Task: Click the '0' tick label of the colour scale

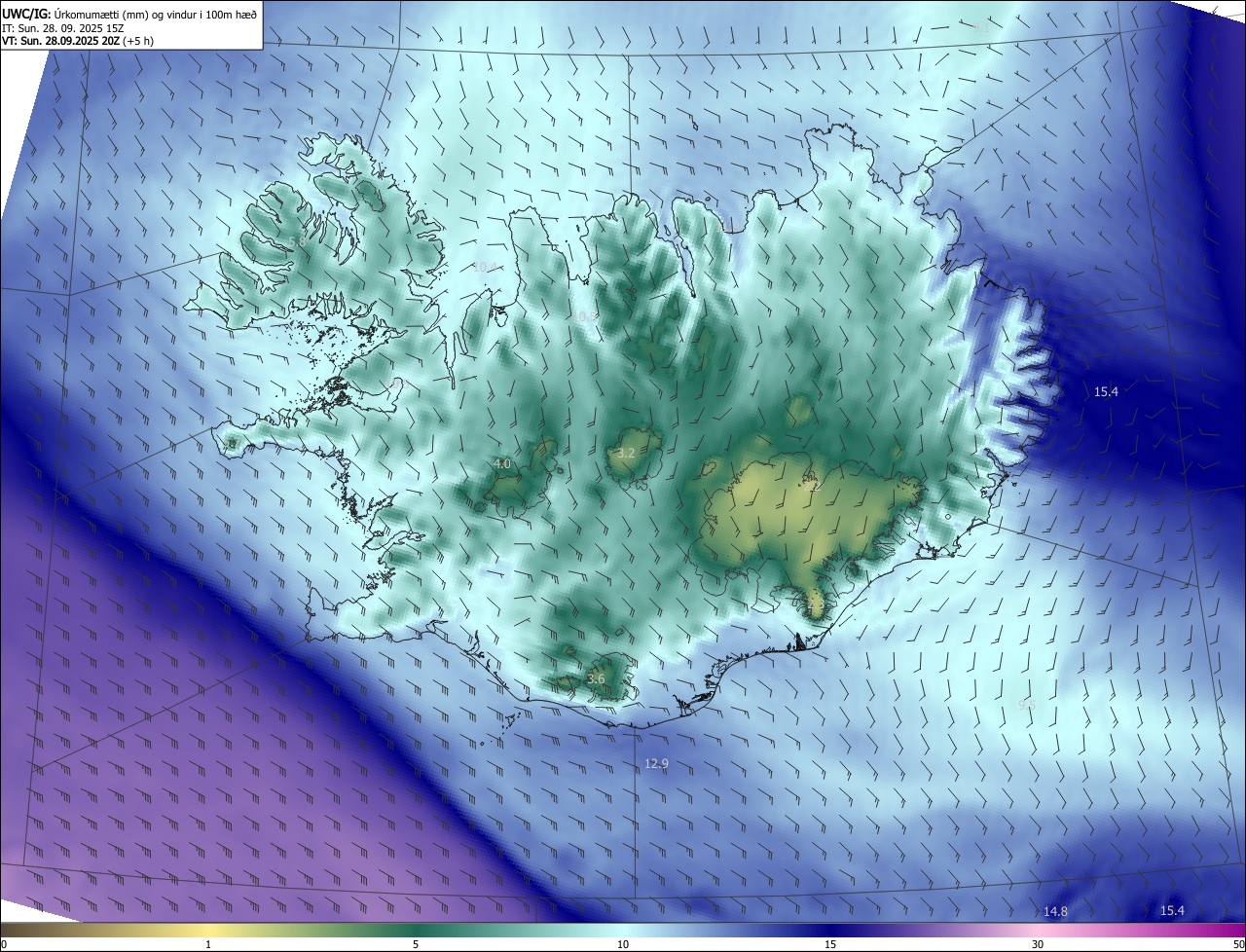Action: click(4, 944)
